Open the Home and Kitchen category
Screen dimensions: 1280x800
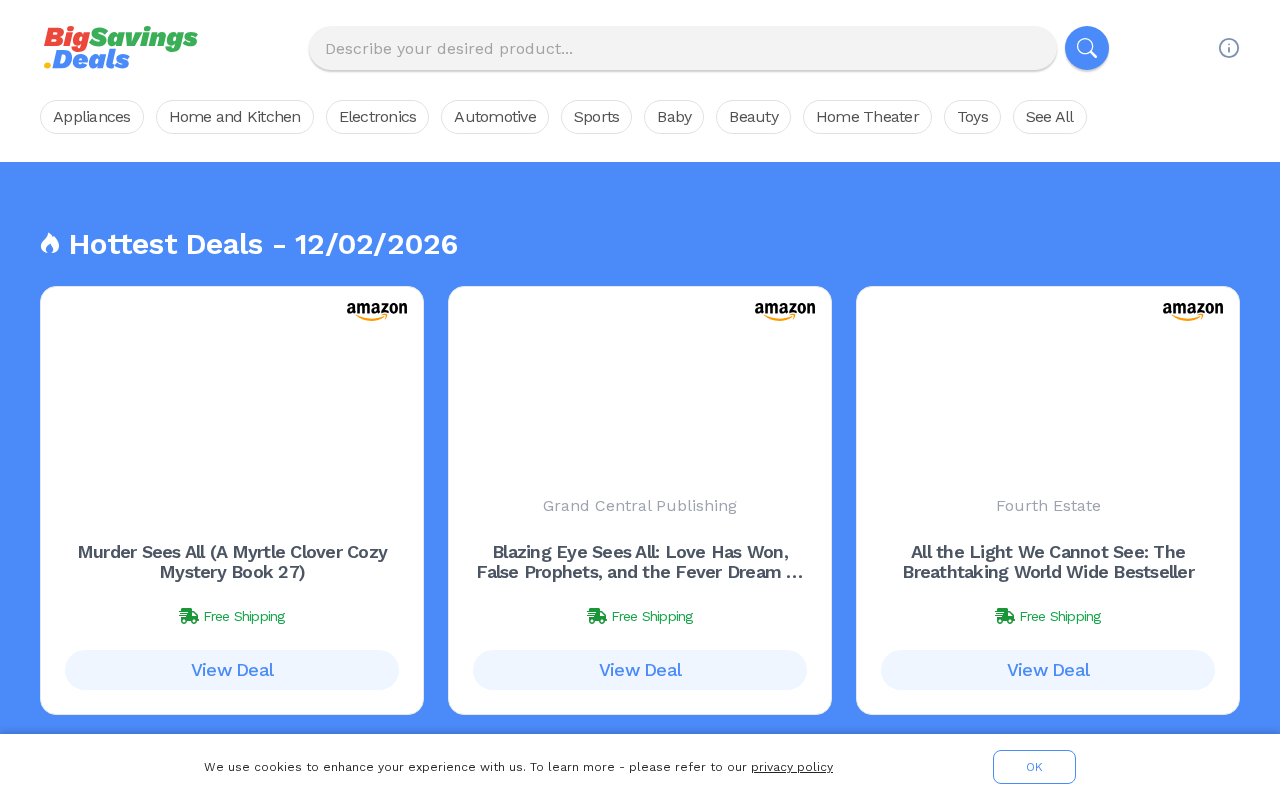click(235, 117)
